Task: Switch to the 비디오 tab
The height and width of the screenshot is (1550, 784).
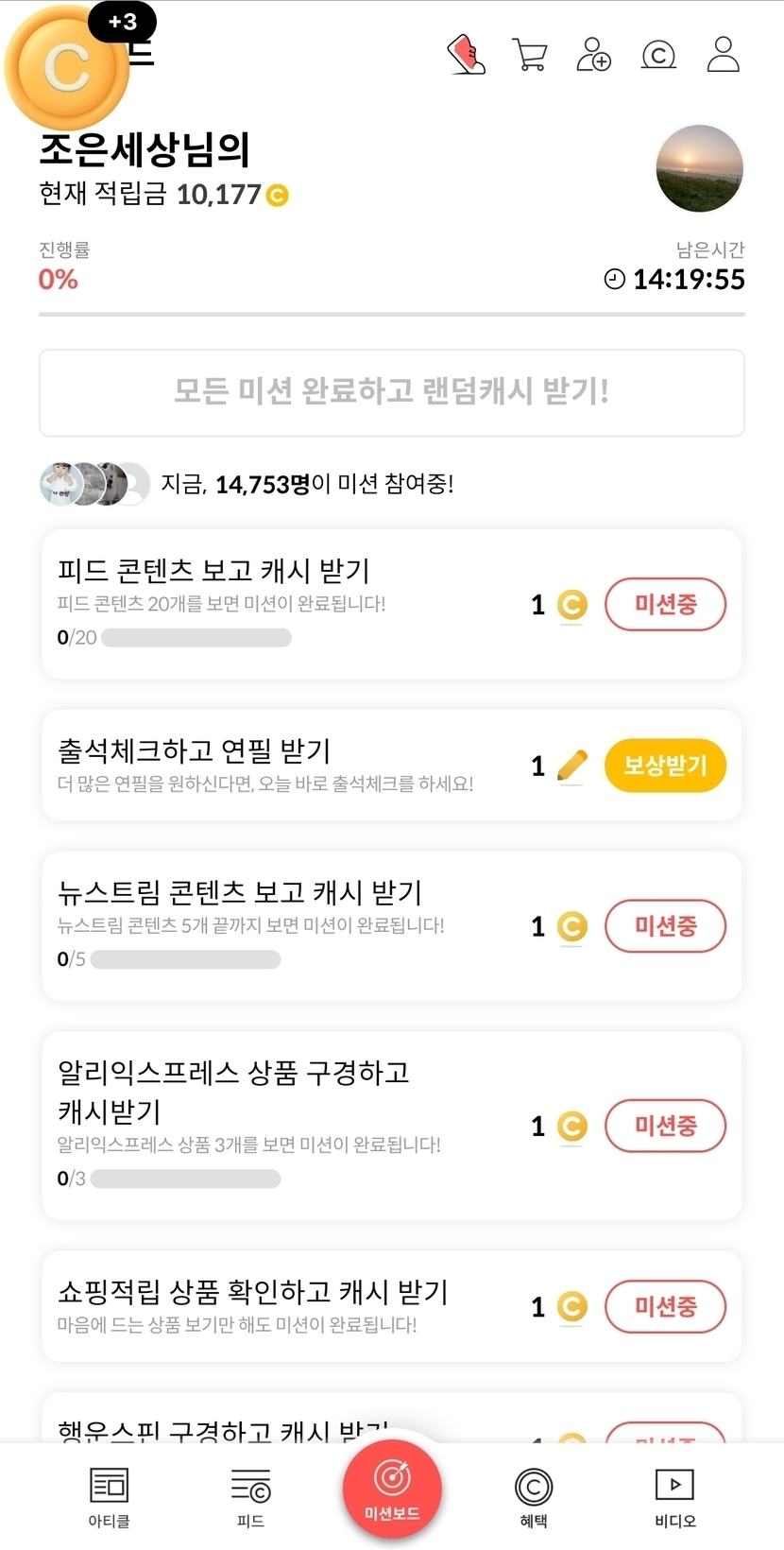Action: [x=674, y=1496]
